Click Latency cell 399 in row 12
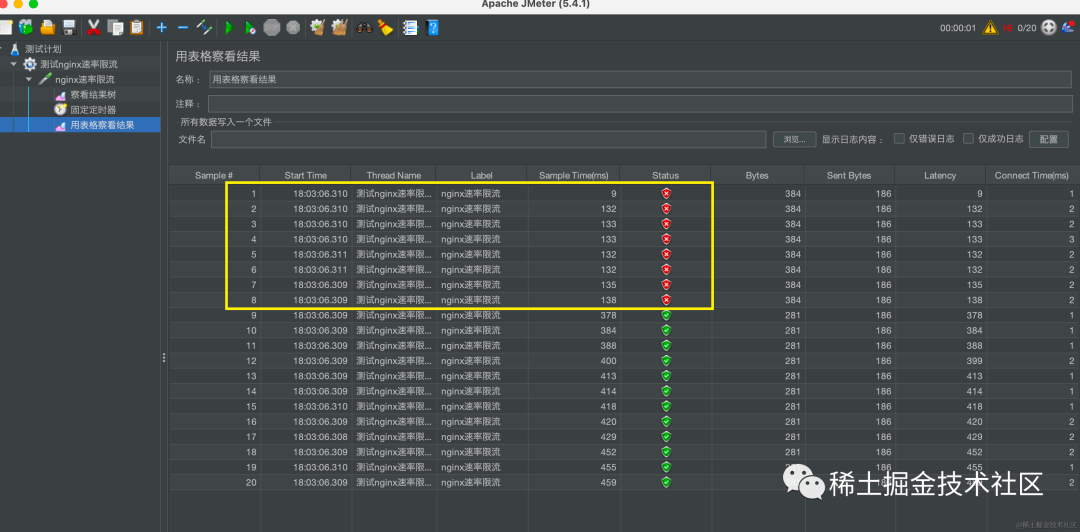Screen dimensions: 1080x532 tap(973, 360)
